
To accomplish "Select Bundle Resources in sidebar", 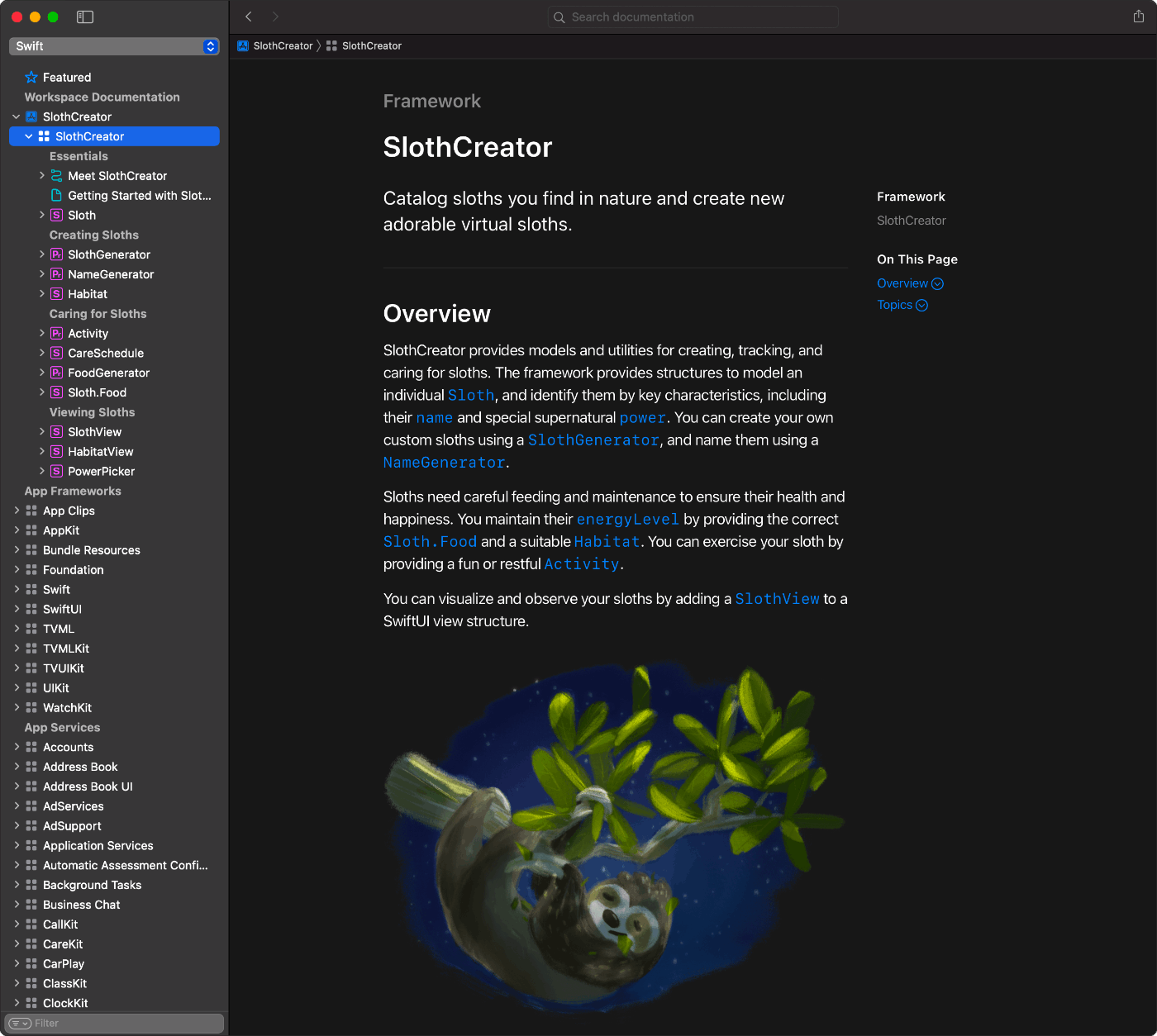I will click(114, 550).
